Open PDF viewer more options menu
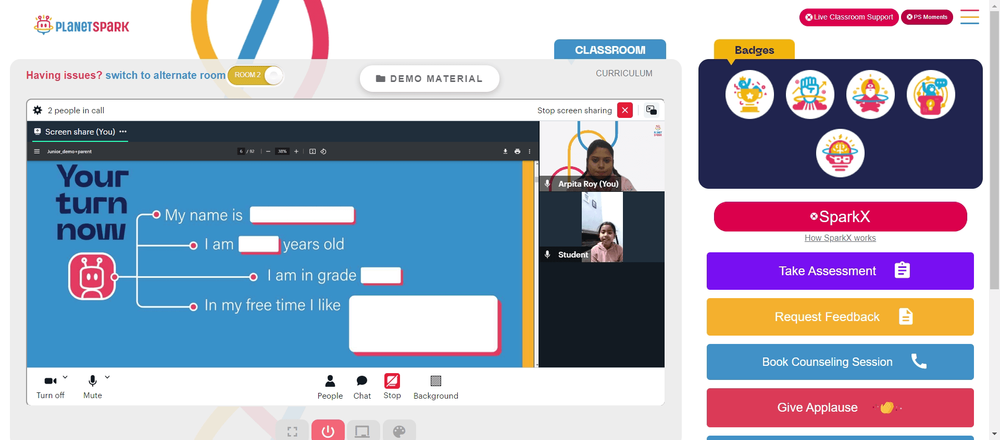 point(529,152)
